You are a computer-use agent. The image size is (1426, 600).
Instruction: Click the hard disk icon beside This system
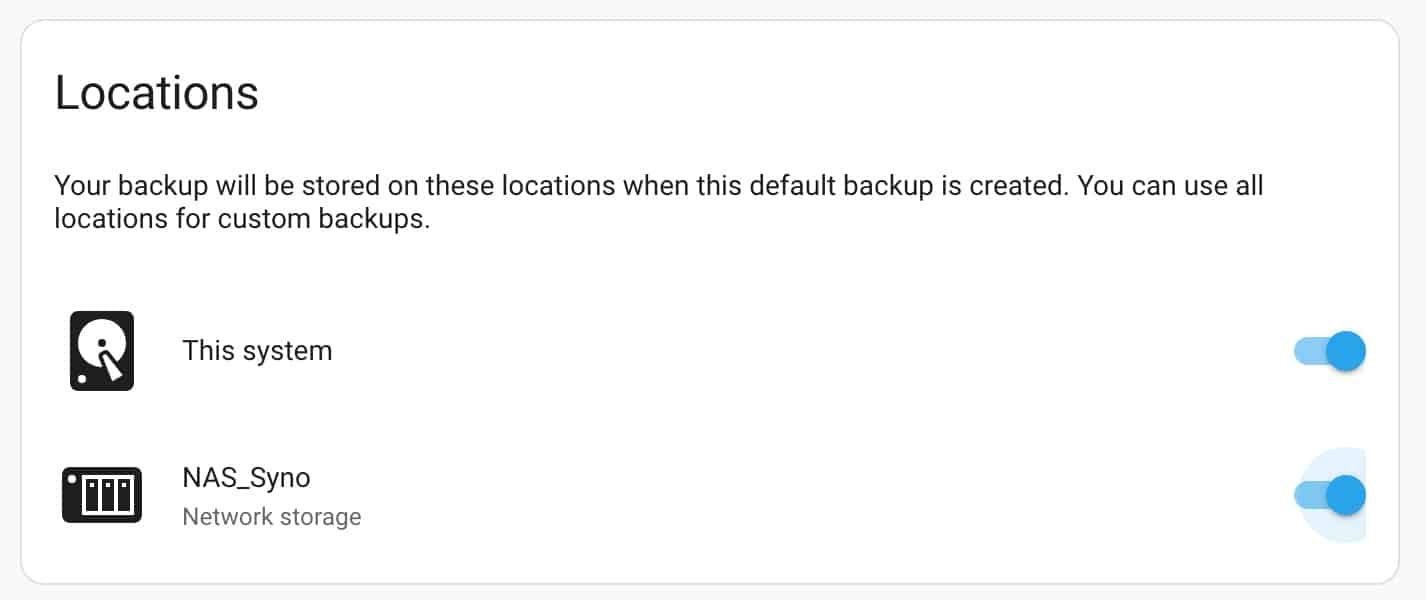(102, 350)
